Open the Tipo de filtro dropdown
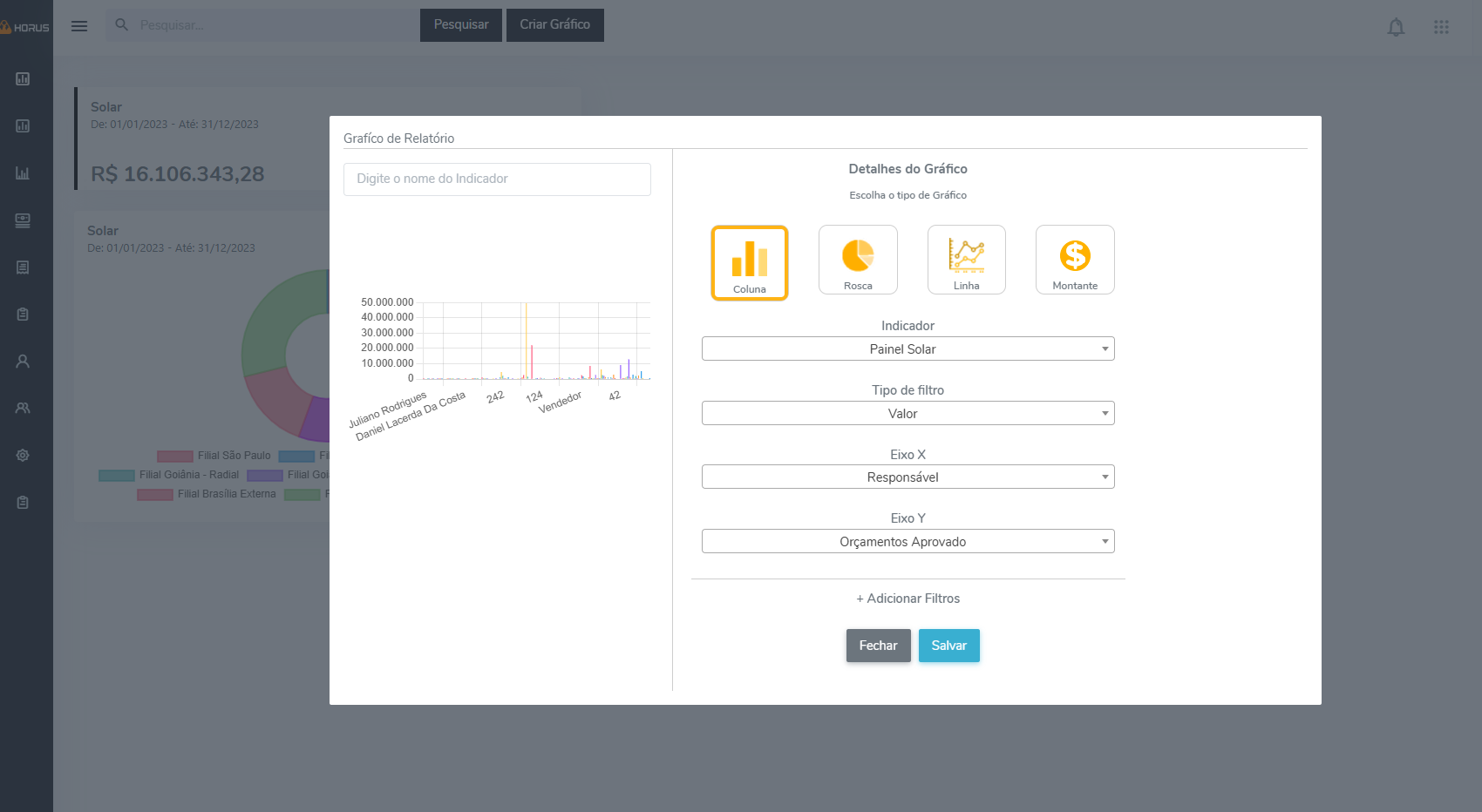Screen dimensions: 1482x812 [908, 414]
